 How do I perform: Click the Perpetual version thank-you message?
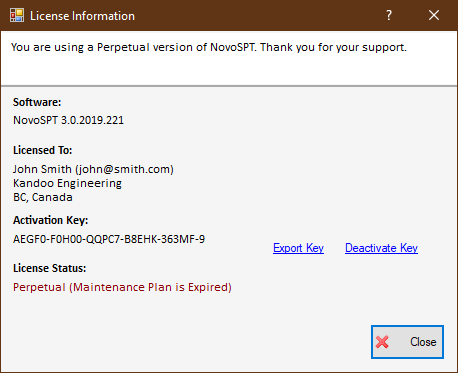tap(209, 47)
